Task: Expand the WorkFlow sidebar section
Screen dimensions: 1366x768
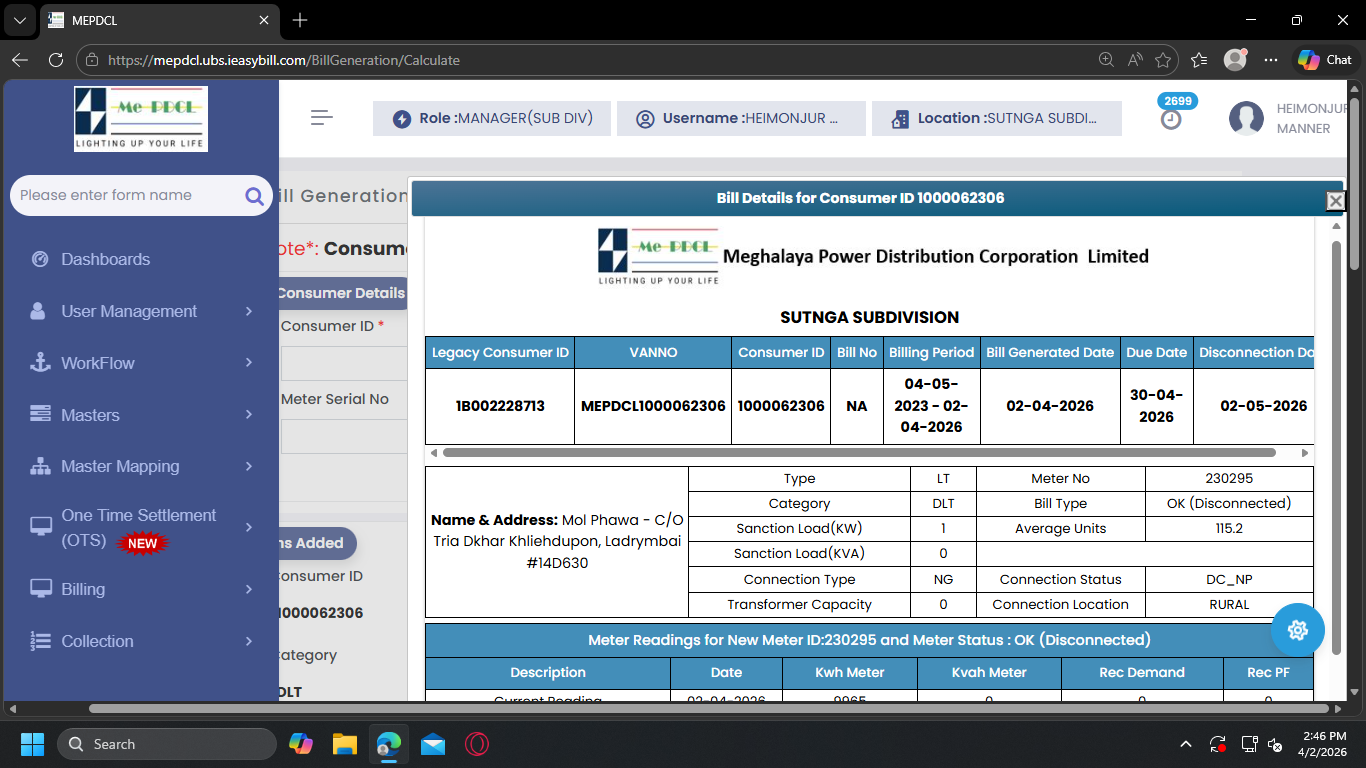Action: (98, 363)
